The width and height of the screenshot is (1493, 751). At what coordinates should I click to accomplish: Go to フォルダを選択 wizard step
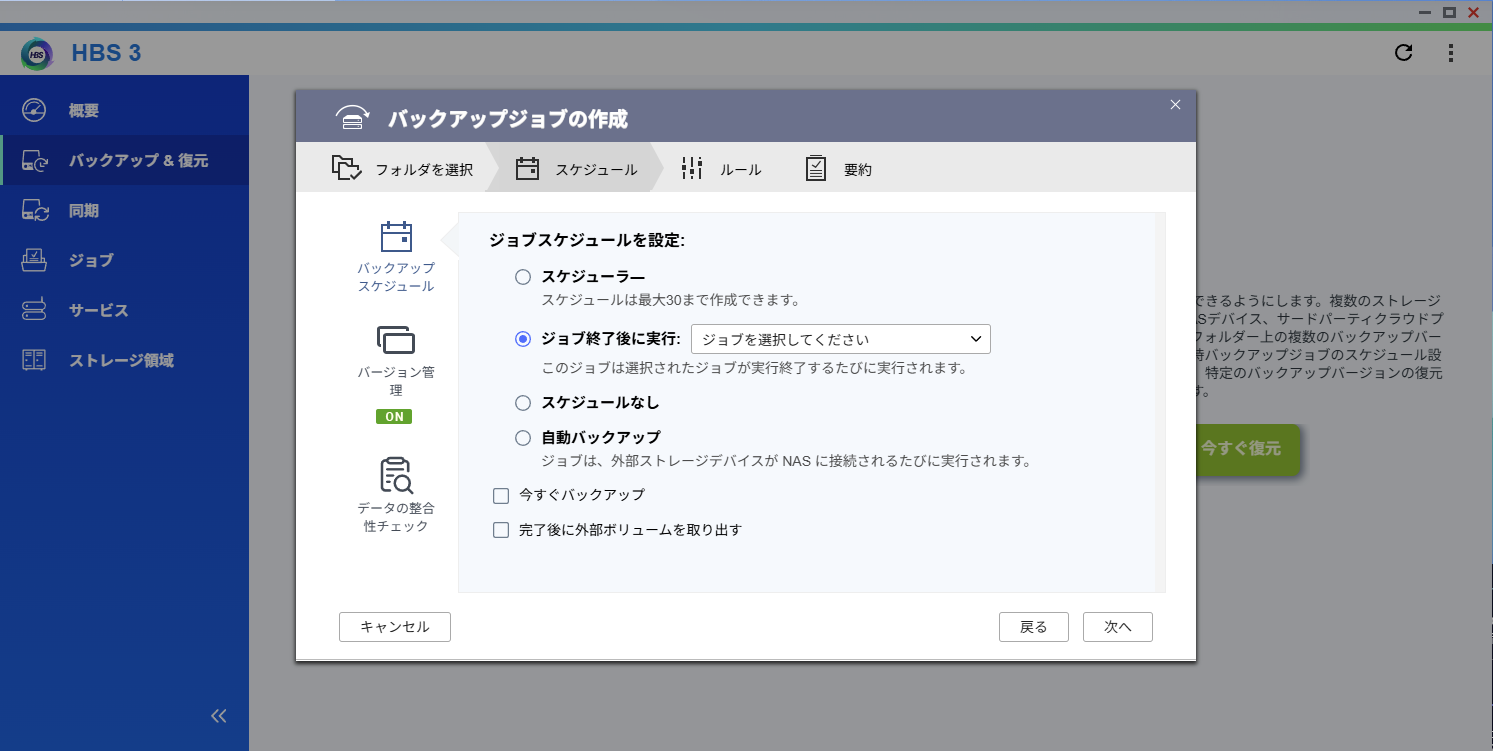(402, 169)
